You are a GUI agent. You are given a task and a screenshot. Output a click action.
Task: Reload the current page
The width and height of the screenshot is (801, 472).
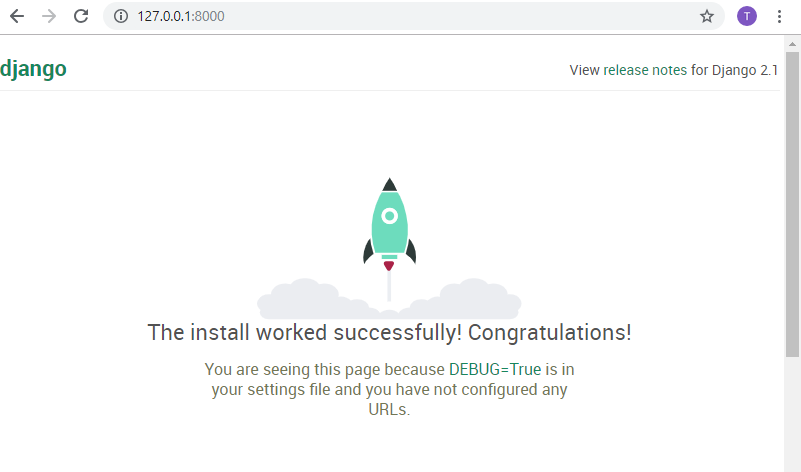pyautogui.click(x=81, y=16)
